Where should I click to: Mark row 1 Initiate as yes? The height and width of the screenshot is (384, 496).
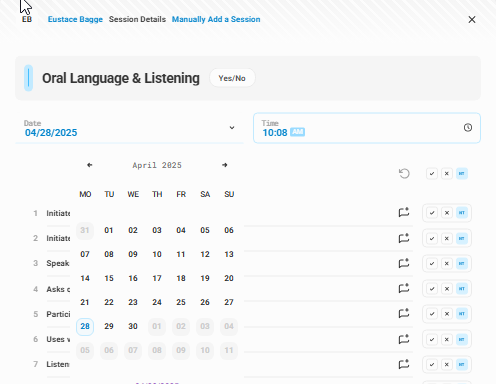[432, 213]
